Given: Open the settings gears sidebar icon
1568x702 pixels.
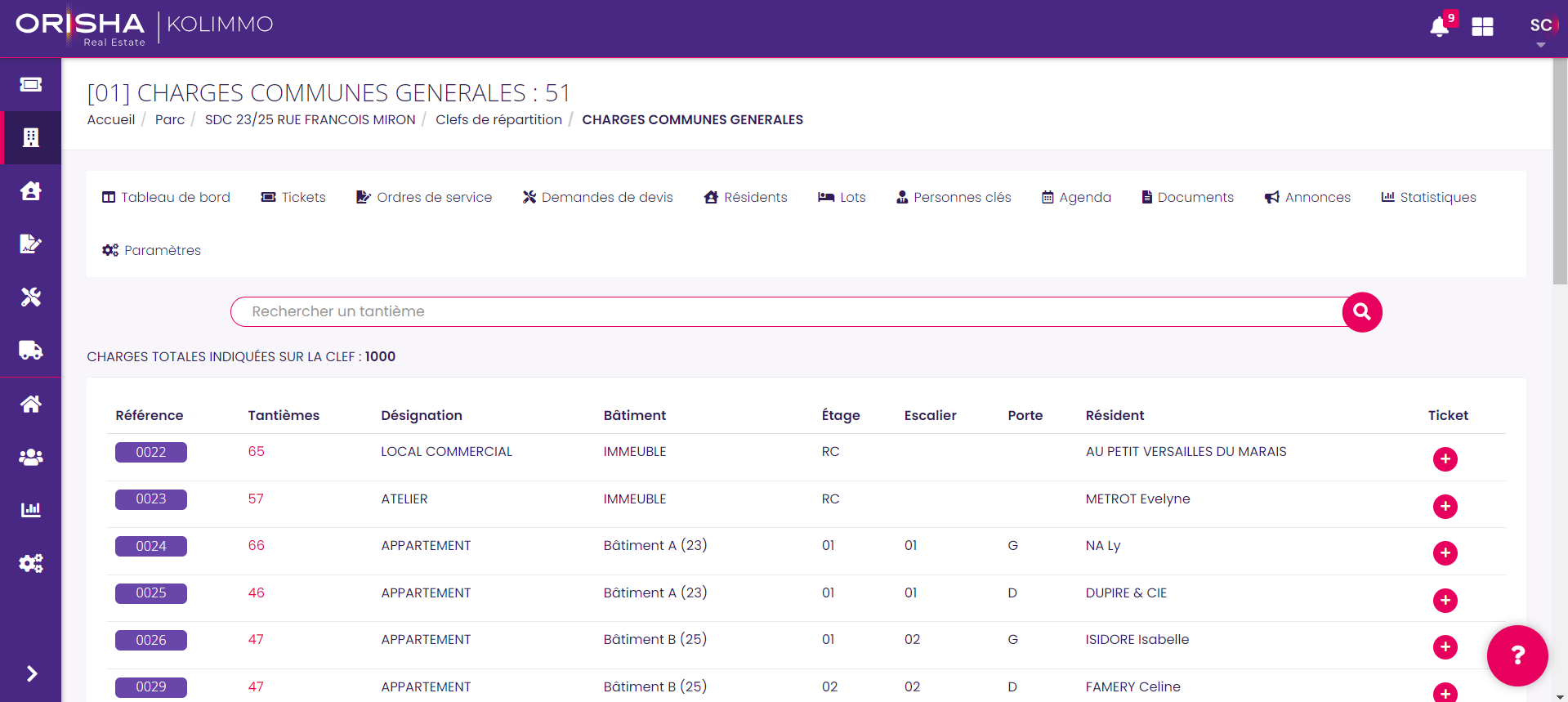Looking at the screenshot, I should click(x=31, y=563).
